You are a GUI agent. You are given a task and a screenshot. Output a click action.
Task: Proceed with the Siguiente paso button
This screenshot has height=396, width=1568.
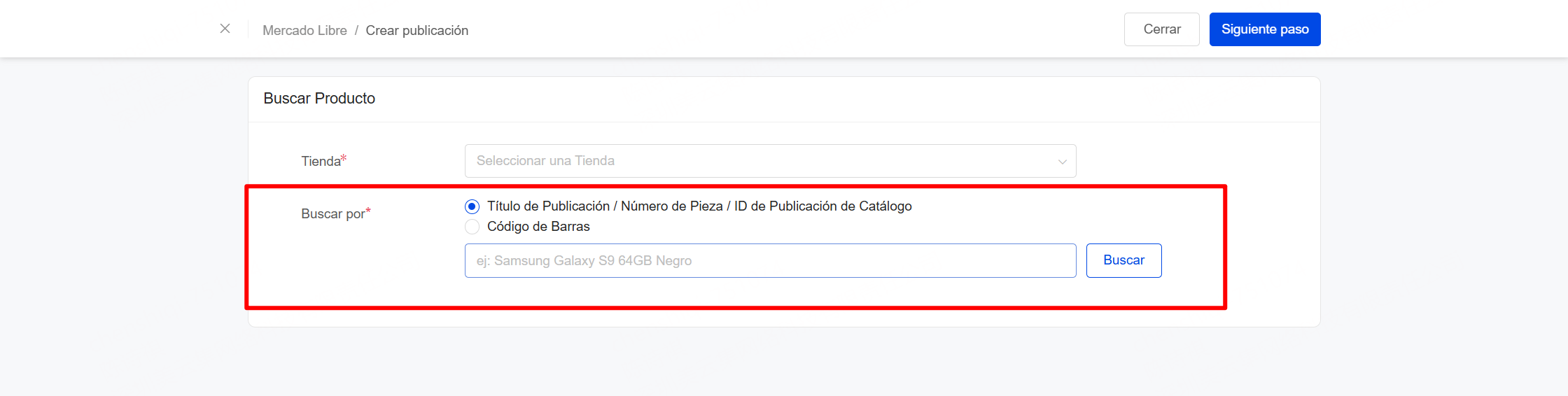pos(1264,29)
